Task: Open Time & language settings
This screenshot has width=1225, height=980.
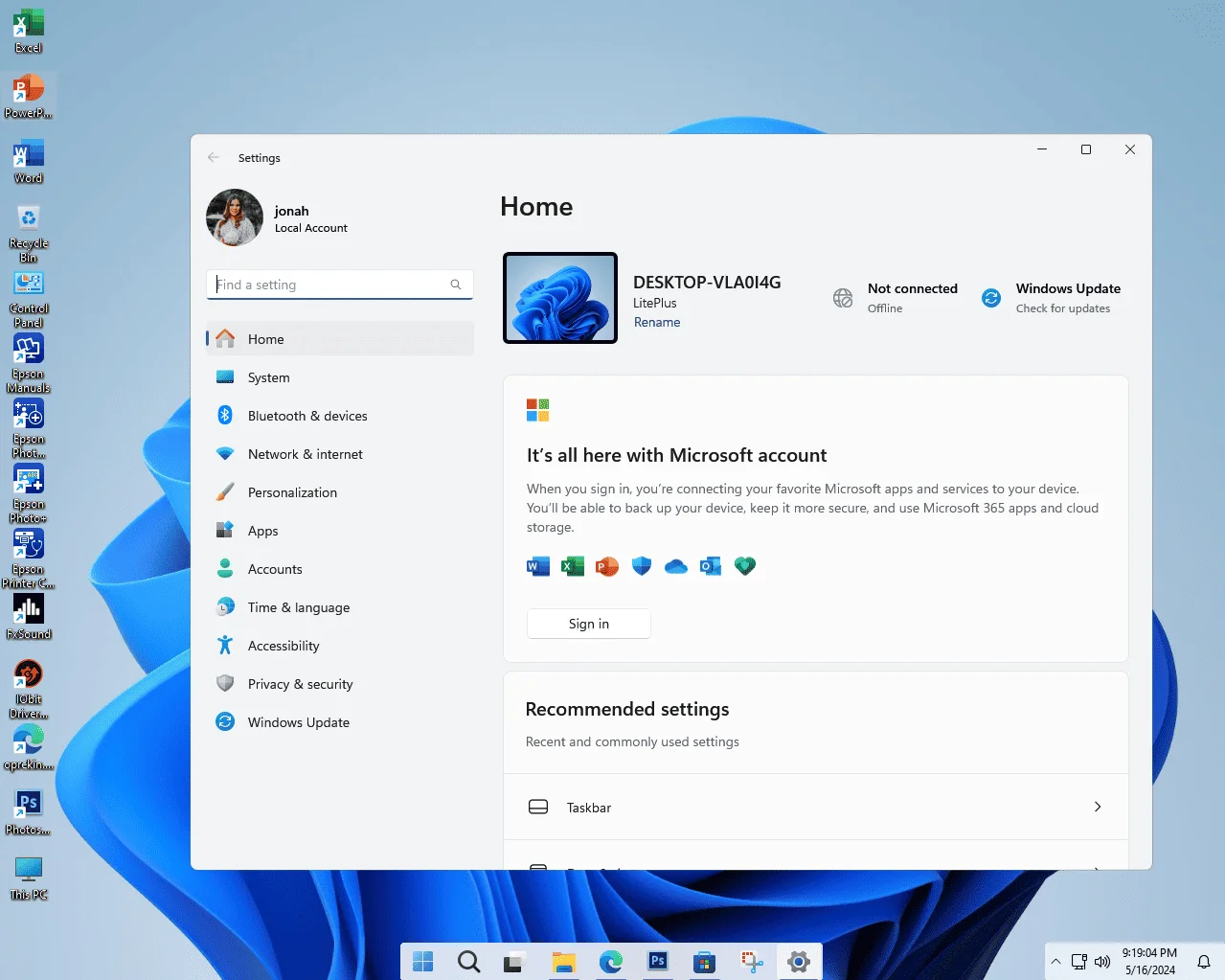Action: click(x=339, y=607)
